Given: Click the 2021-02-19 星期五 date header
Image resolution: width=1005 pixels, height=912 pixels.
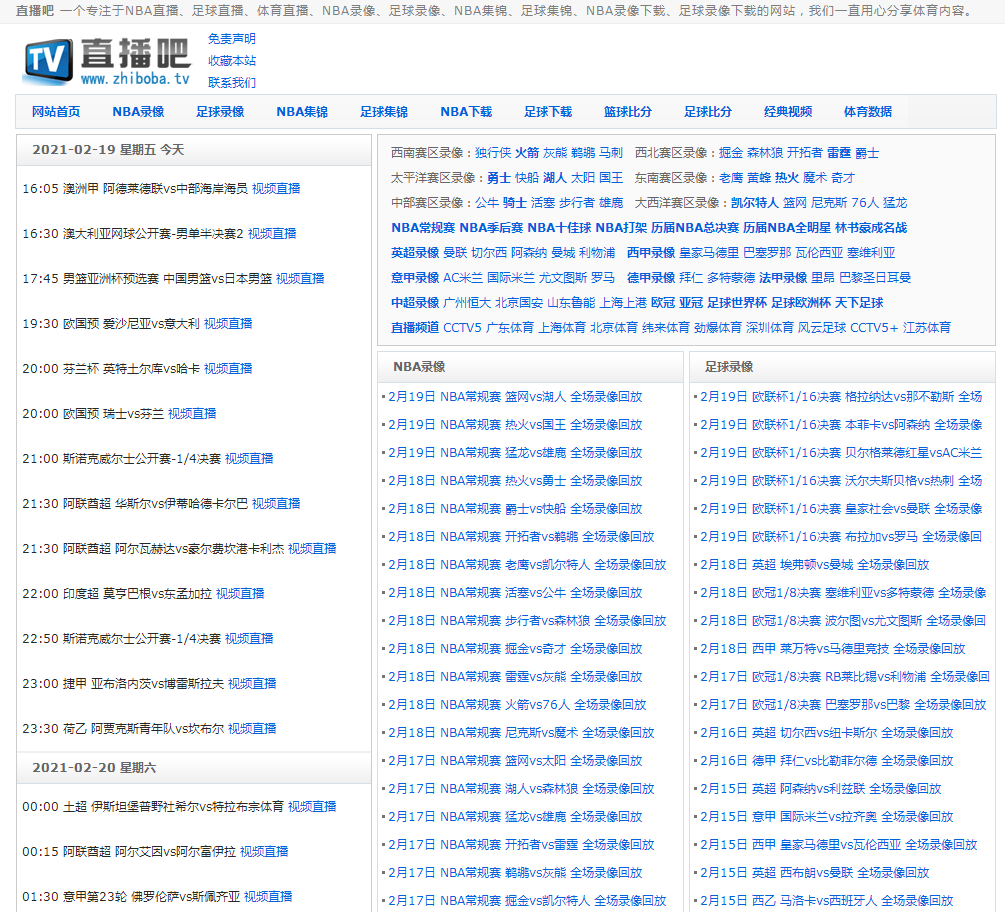Looking at the screenshot, I should point(108,149).
